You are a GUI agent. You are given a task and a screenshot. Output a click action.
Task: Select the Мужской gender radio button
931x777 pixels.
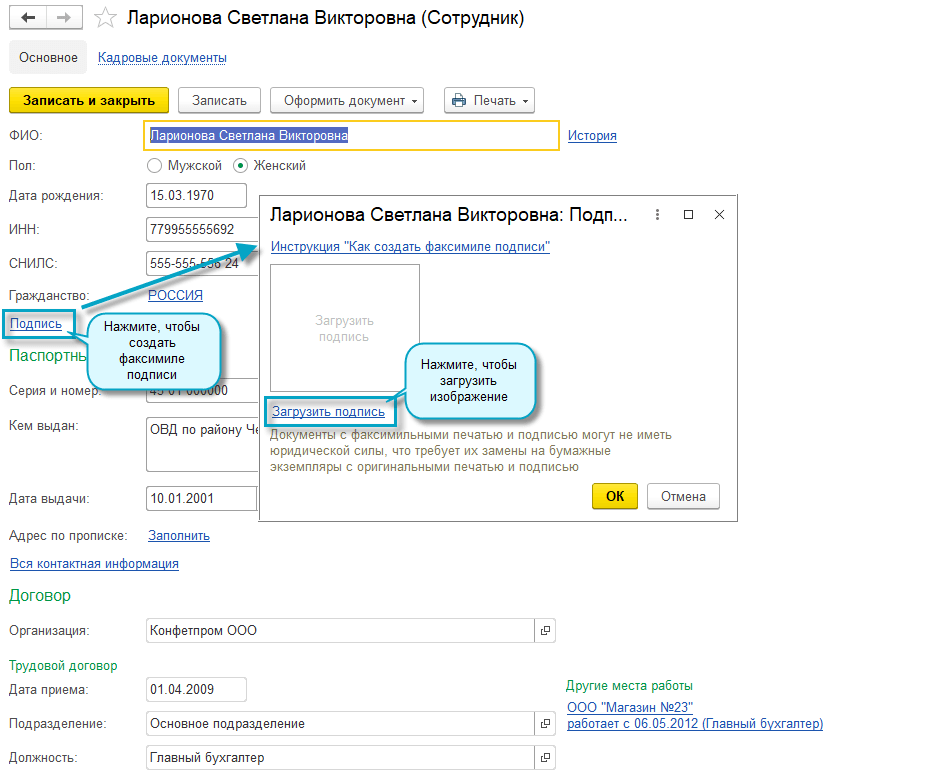click(x=154, y=166)
